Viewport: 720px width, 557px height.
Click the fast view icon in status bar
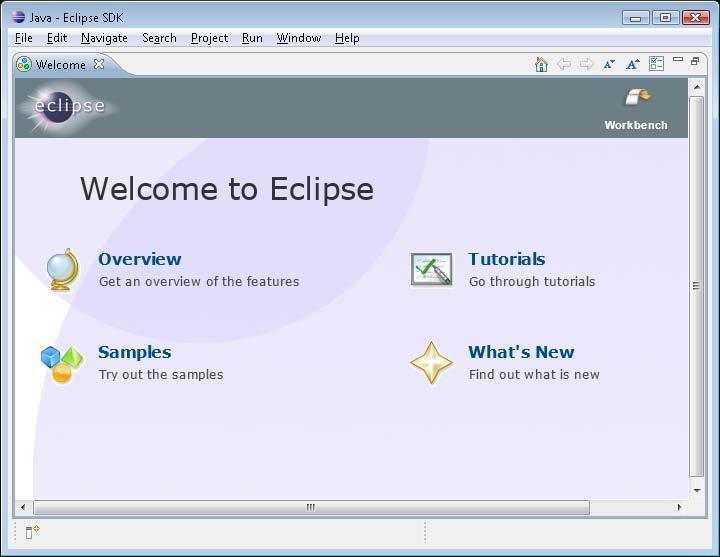pyautogui.click(x=32, y=532)
